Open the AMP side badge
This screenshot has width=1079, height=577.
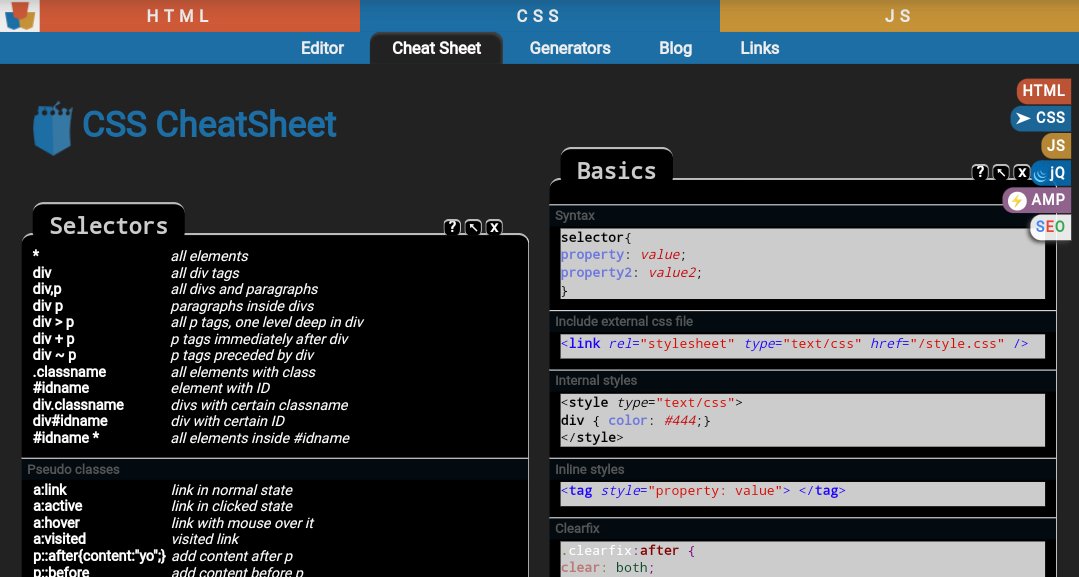click(1037, 200)
